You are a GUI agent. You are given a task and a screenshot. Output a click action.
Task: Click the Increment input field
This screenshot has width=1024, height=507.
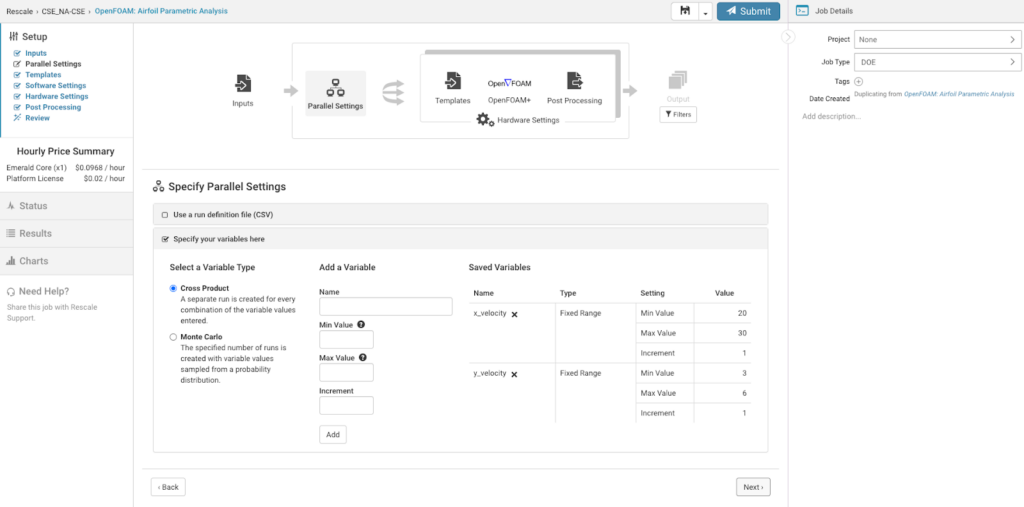[346, 406]
